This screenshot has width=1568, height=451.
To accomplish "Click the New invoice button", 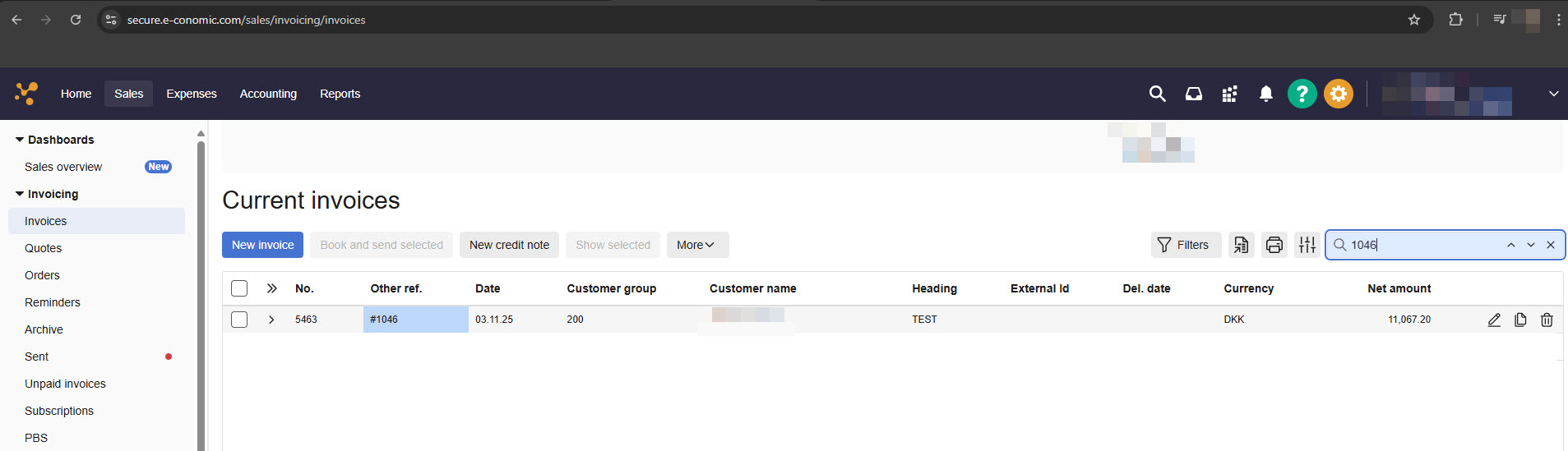I will [262, 245].
